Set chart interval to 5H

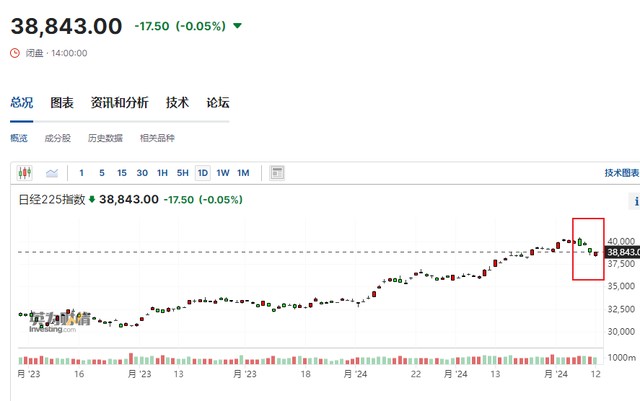(x=182, y=173)
